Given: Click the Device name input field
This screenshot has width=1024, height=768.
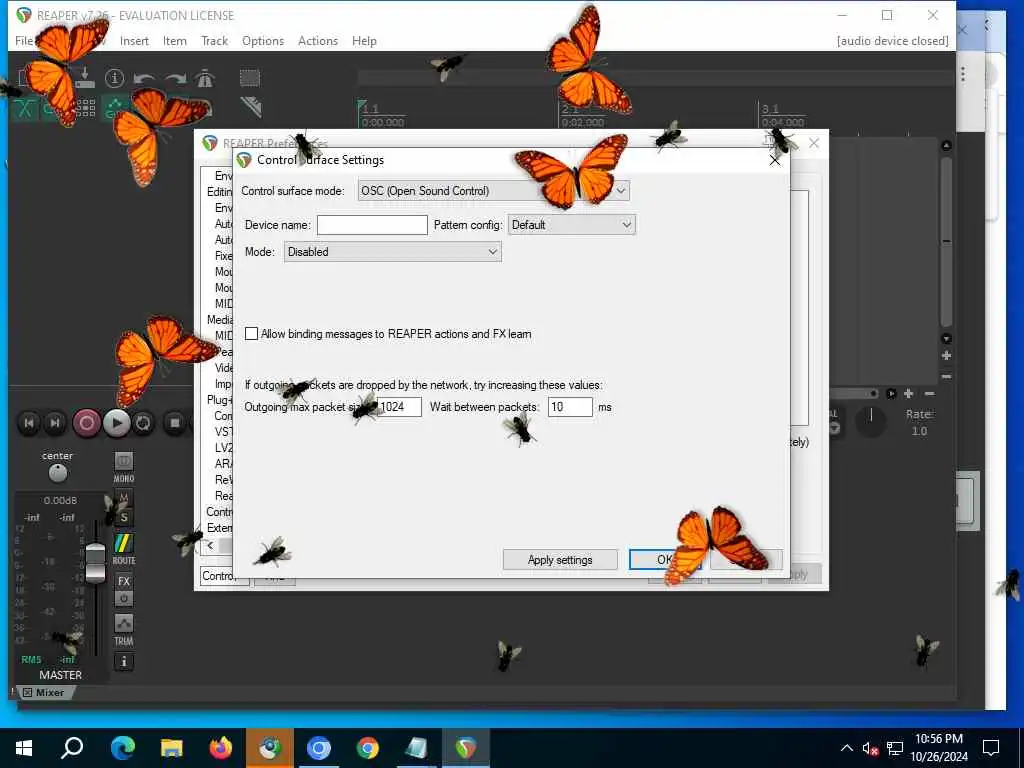Looking at the screenshot, I should pyautogui.click(x=372, y=225).
